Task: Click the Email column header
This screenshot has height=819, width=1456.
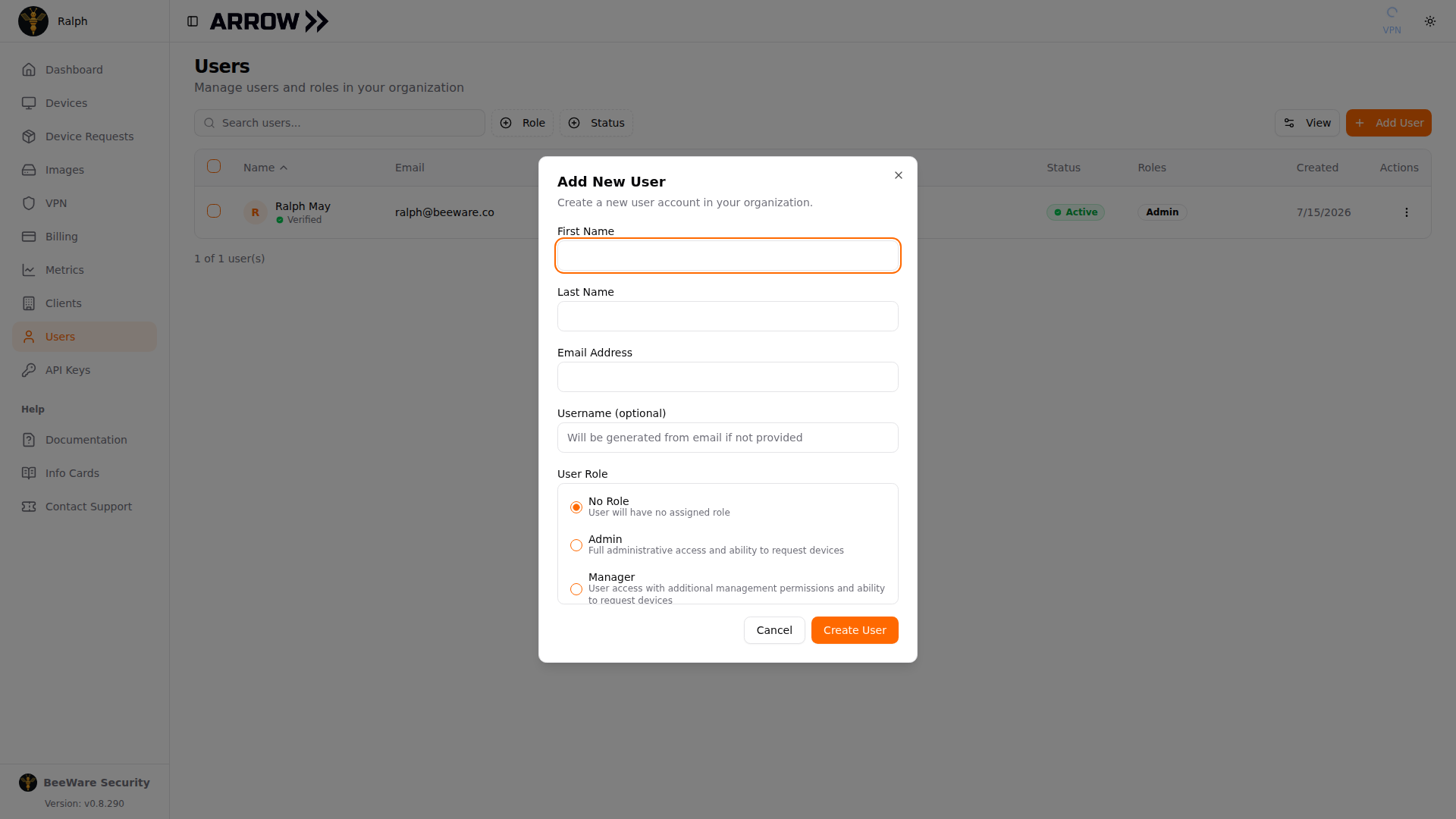Action: pos(409,168)
